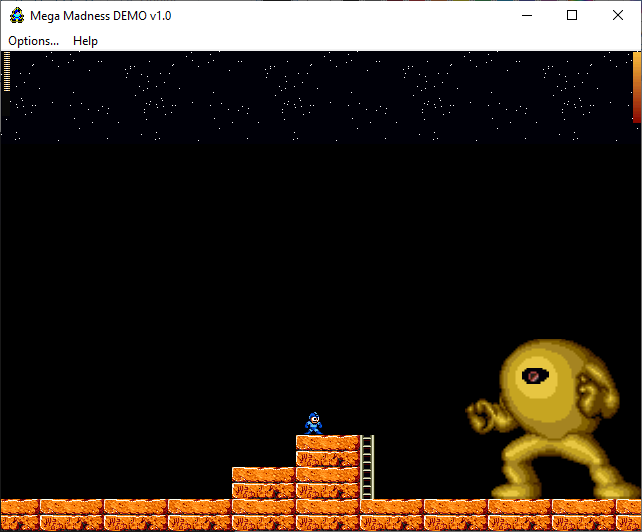The height and width of the screenshot is (532, 642).
Task: Open the Help menu
Action: pyautogui.click(x=85, y=41)
